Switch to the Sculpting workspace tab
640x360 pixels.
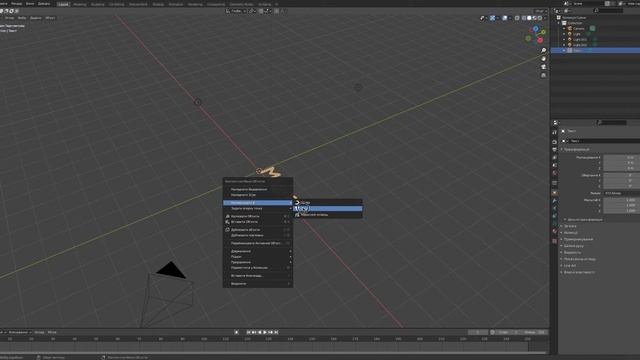tap(98, 4)
